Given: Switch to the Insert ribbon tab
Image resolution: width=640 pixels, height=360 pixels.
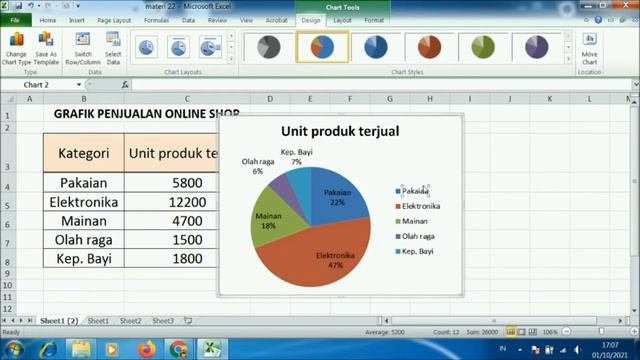Looking at the screenshot, I should (x=76, y=20).
